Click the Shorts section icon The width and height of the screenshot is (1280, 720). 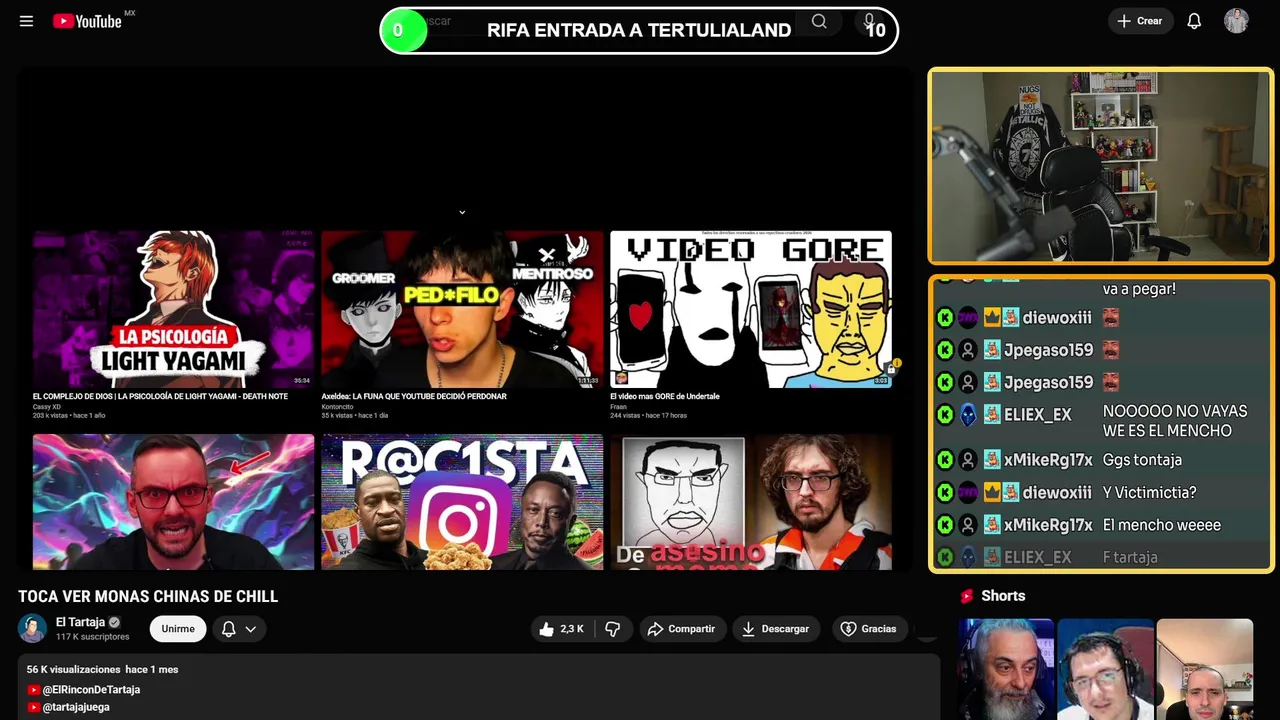pyautogui.click(x=967, y=596)
